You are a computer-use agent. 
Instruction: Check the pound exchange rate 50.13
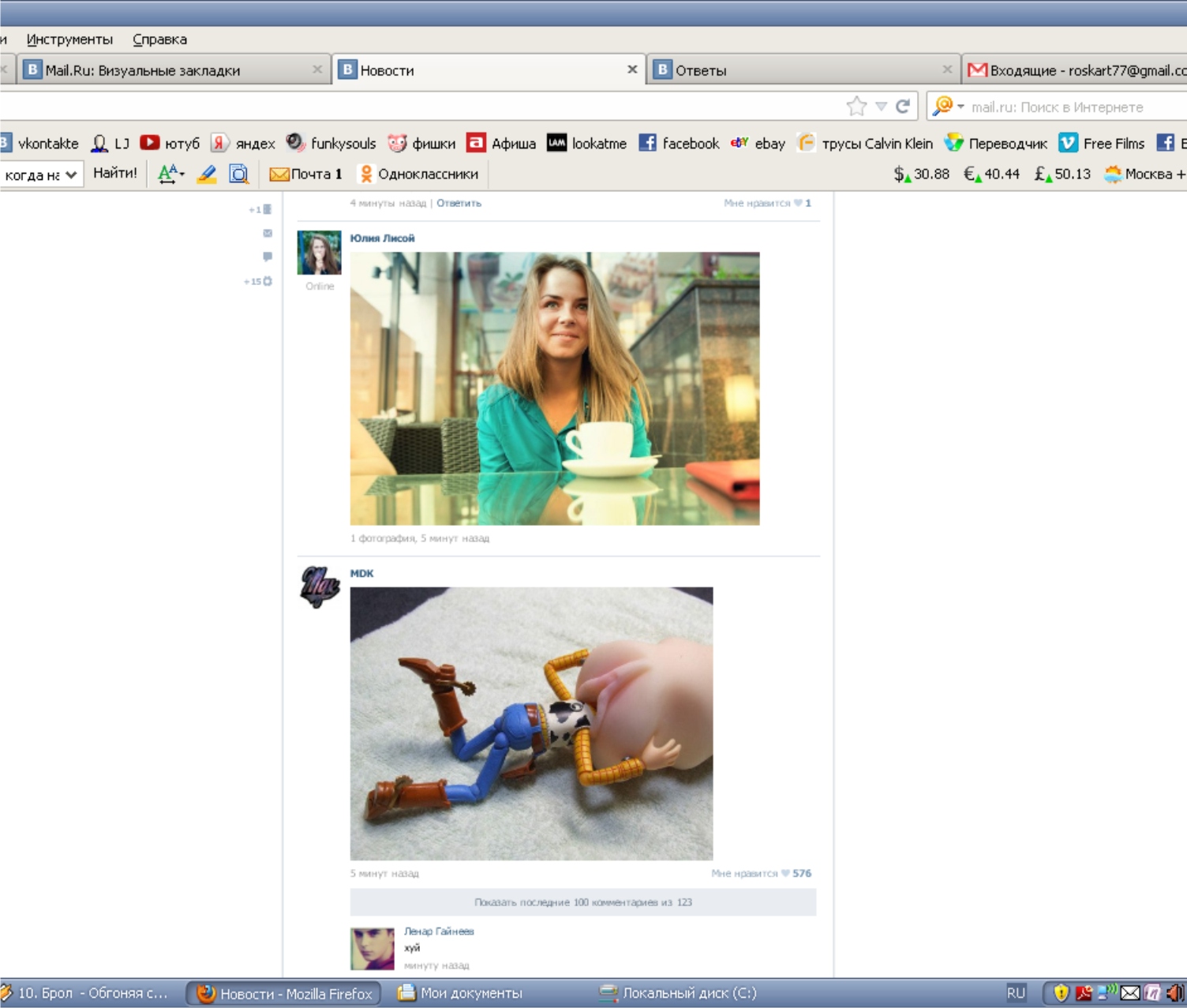1062,174
